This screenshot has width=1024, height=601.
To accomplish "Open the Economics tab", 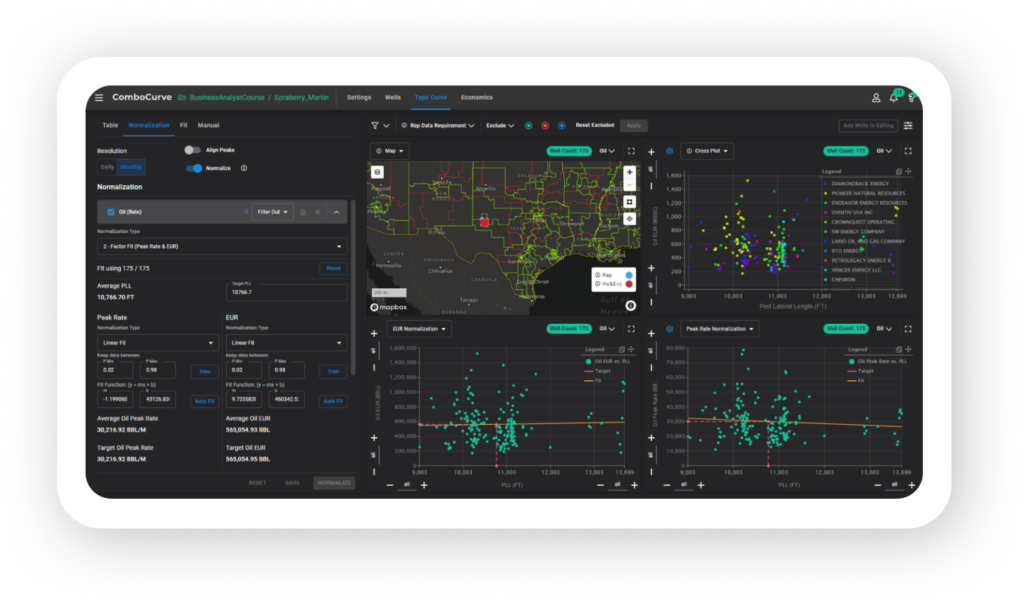I will click(x=477, y=97).
